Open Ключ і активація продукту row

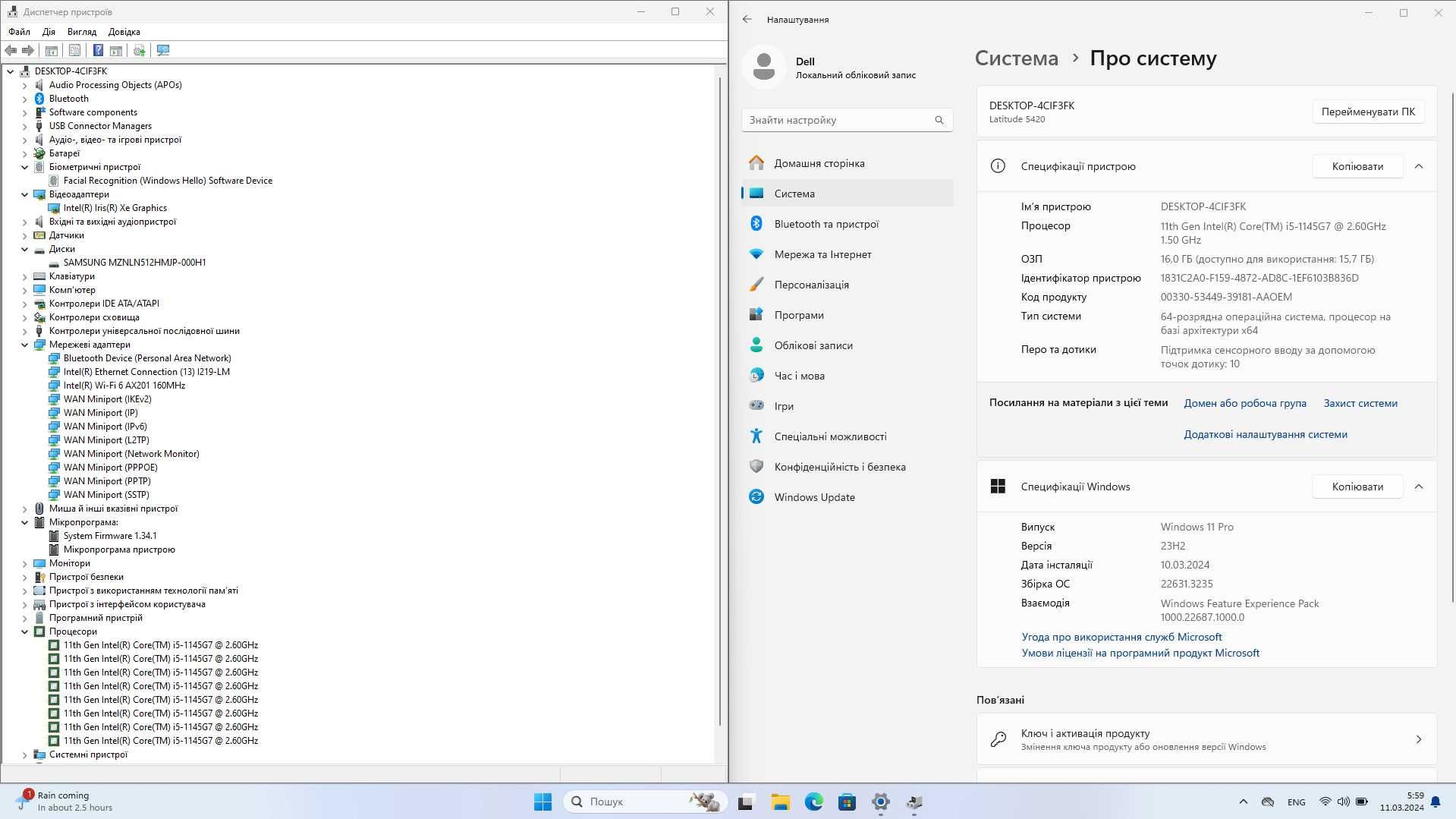click(x=1206, y=739)
